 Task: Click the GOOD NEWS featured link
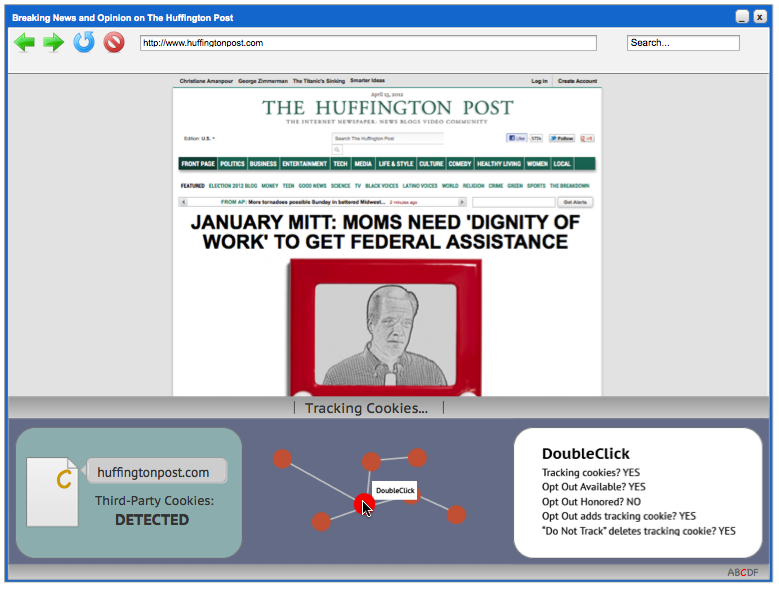pos(312,186)
